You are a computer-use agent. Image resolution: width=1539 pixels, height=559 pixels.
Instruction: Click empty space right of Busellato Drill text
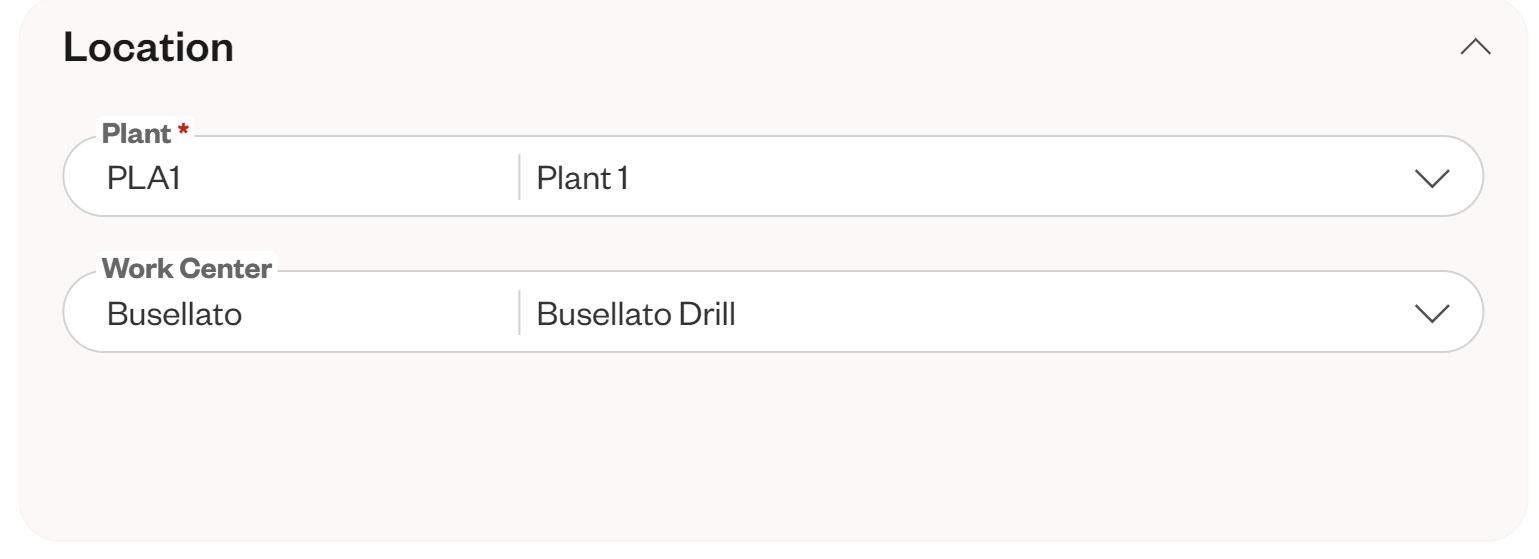click(1050, 314)
